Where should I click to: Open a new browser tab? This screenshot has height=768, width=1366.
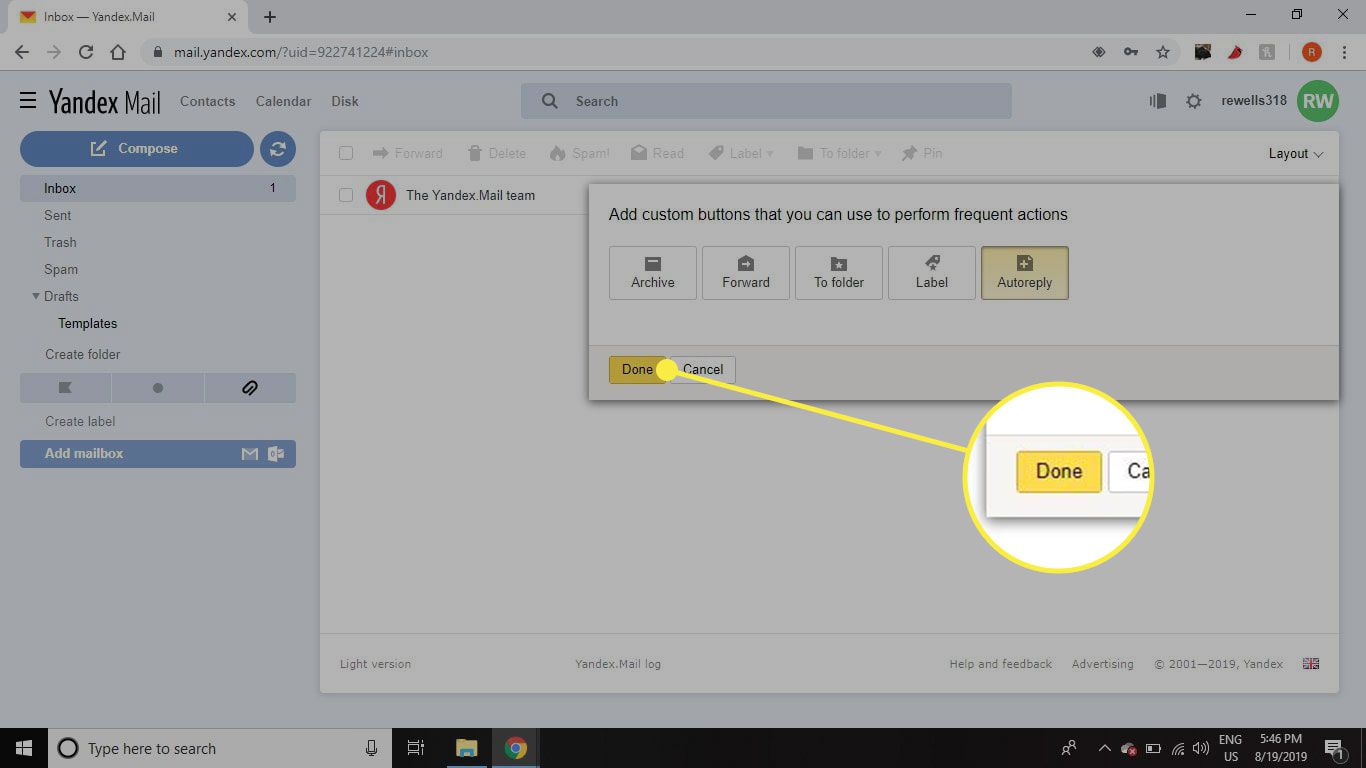click(x=270, y=17)
